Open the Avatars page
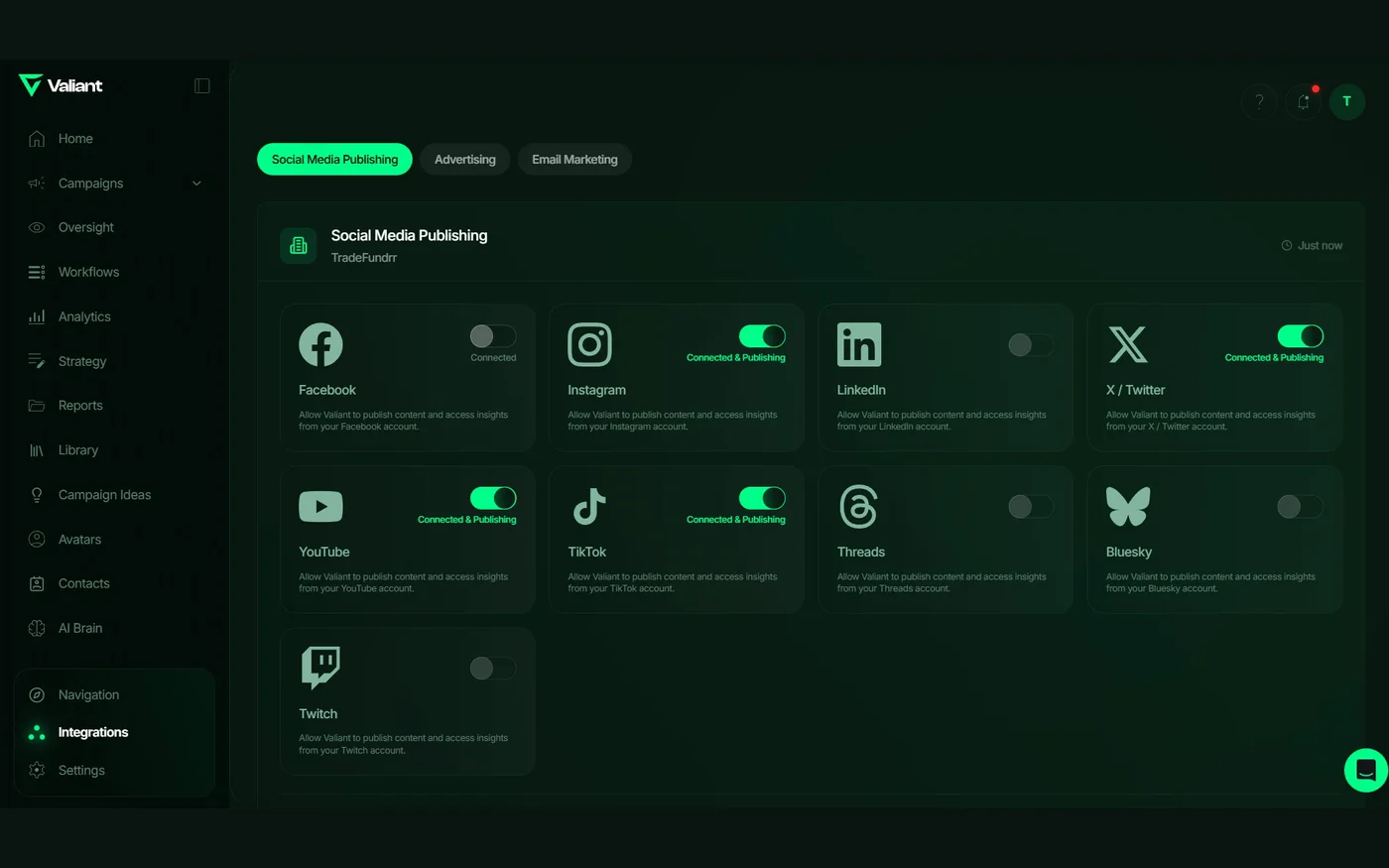 click(x=79, y=540)
